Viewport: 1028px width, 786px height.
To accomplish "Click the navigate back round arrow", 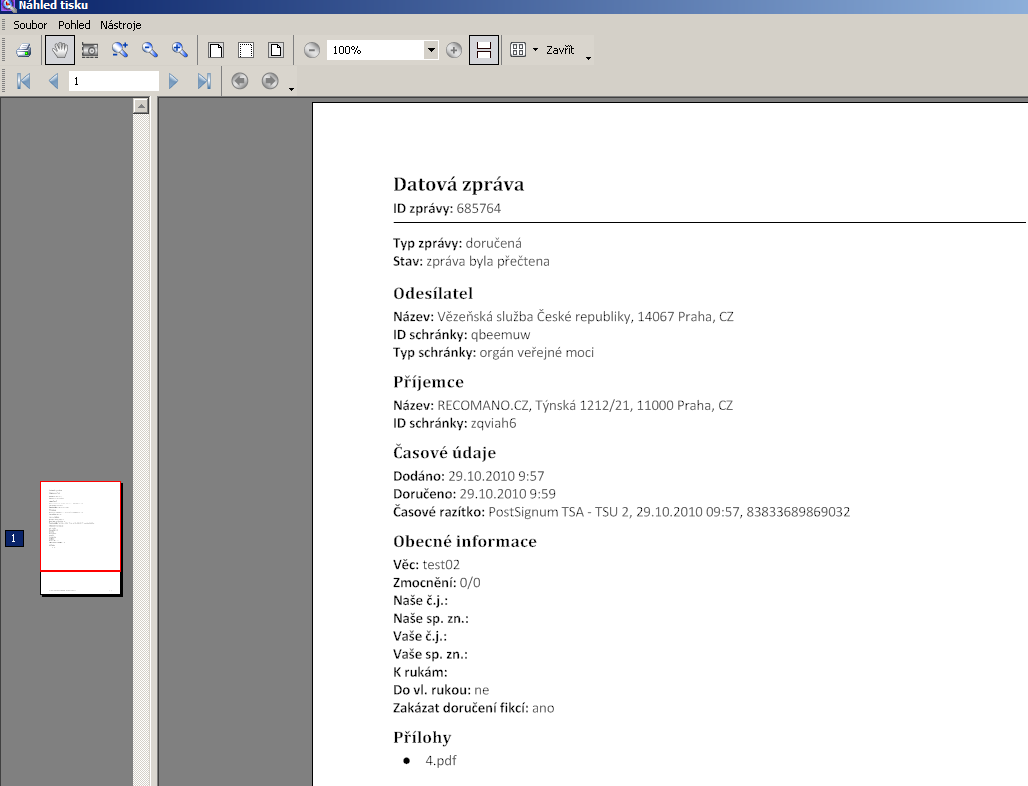I will point(240,81).
